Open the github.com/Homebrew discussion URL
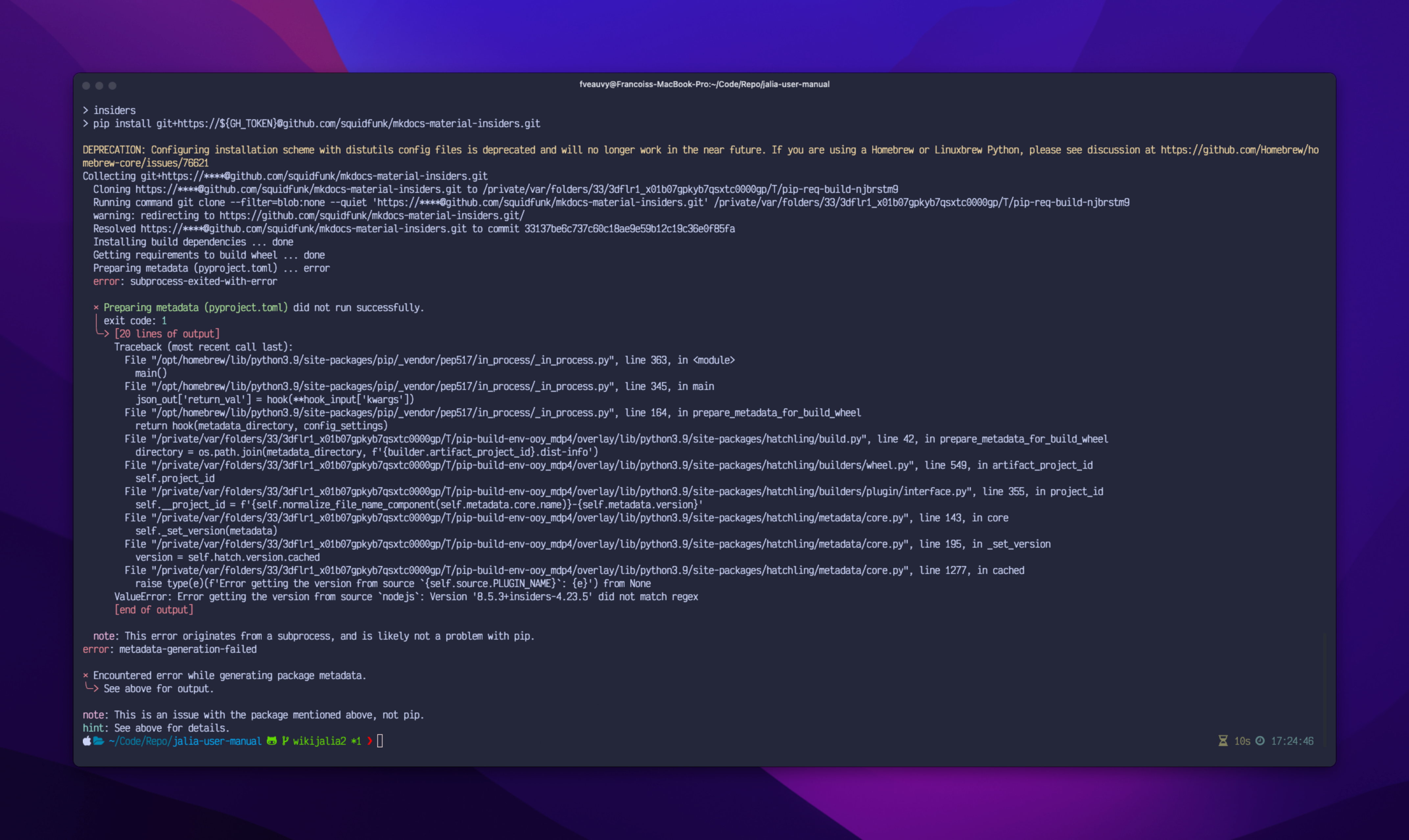 (1240, 150)
